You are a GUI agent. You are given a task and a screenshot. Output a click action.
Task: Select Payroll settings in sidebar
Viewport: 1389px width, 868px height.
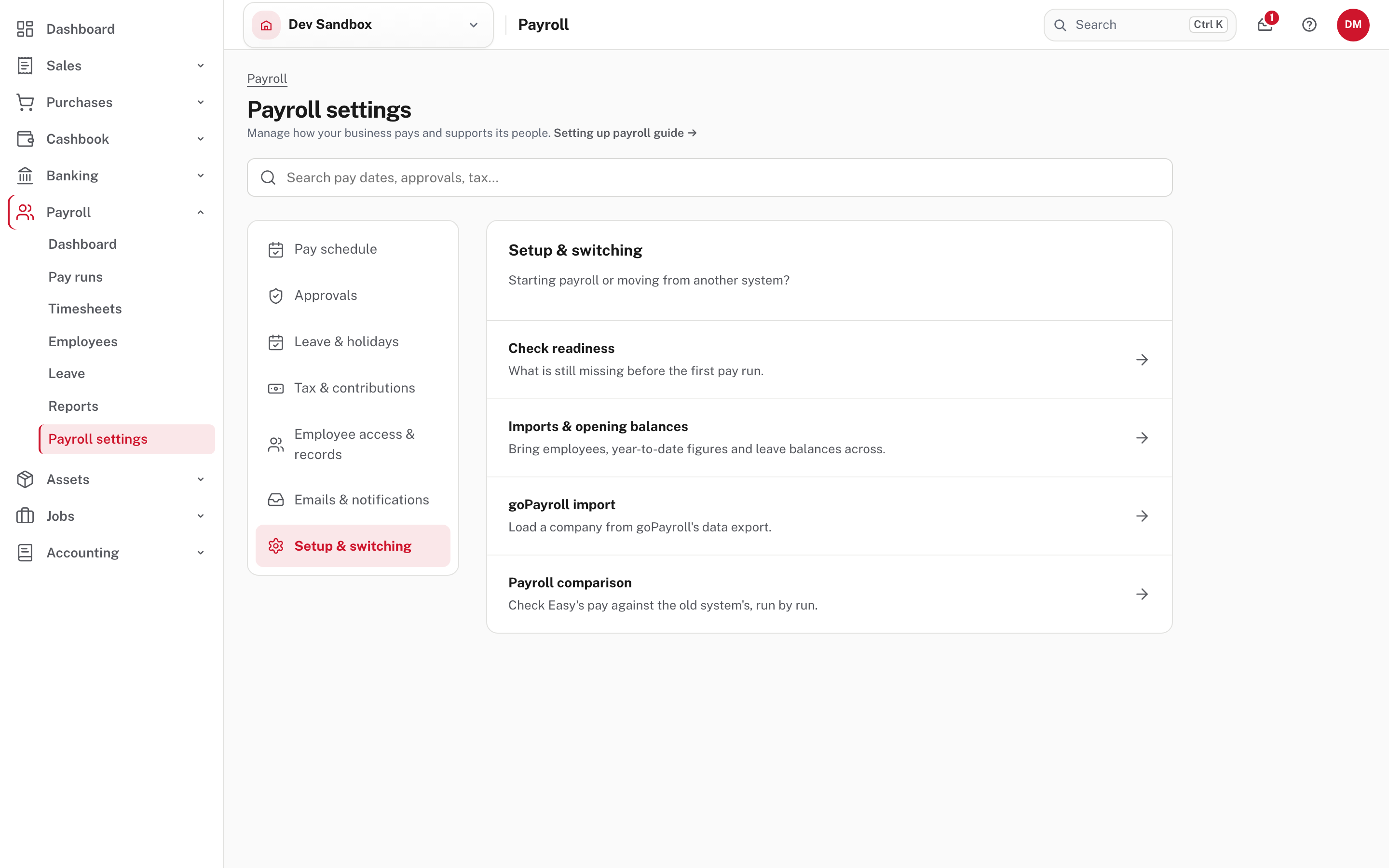127,439
